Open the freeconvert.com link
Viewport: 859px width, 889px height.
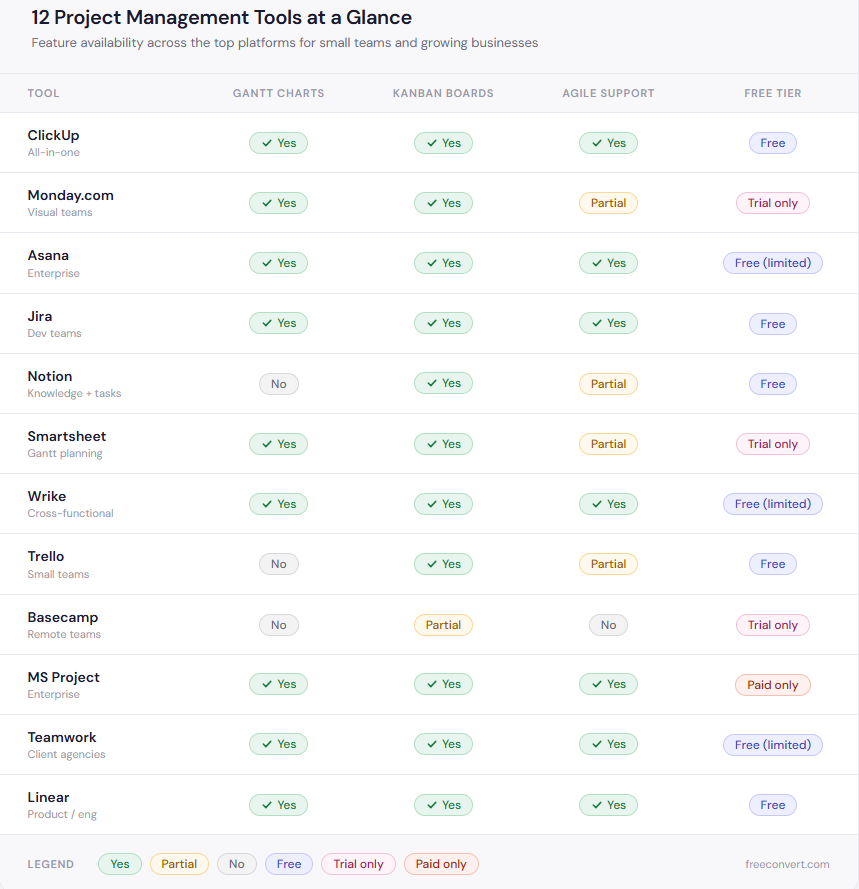click(x=787, y=864)
